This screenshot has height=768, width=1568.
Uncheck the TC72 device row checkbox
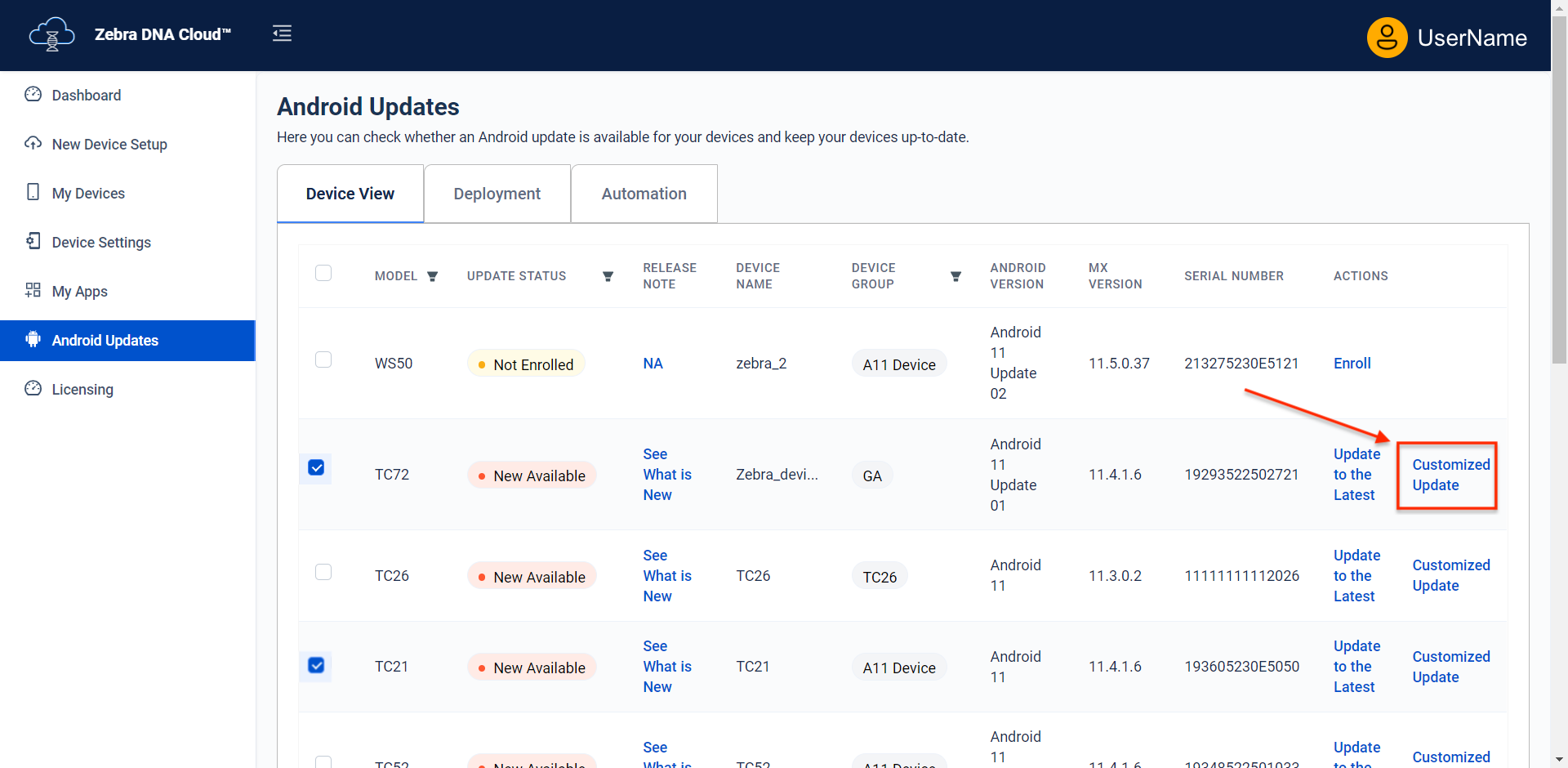(316, 467)
